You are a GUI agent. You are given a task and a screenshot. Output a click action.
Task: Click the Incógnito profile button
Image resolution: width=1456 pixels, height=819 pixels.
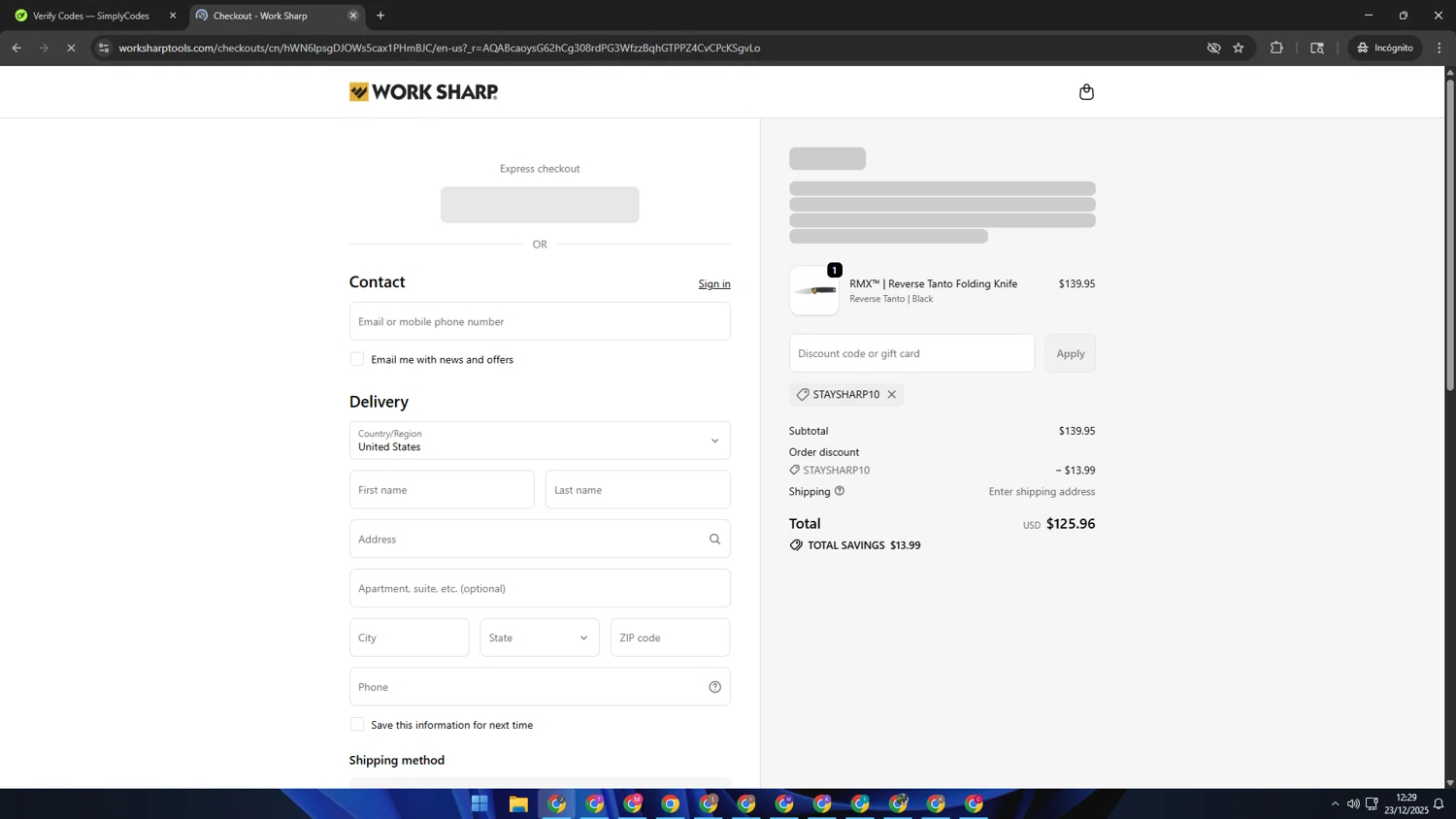click(x=1386, y=48)
